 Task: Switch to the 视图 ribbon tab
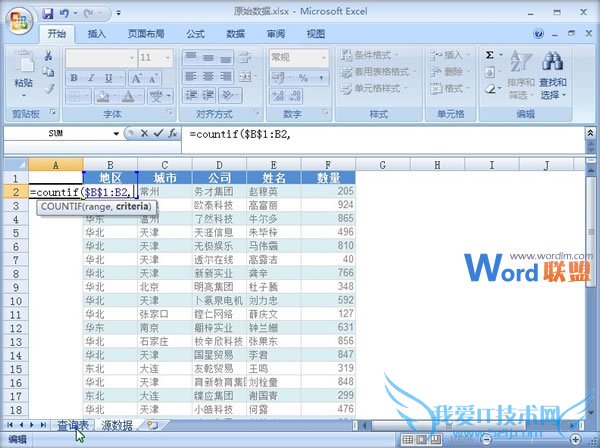pyautogui.click(x=316, y=34)
